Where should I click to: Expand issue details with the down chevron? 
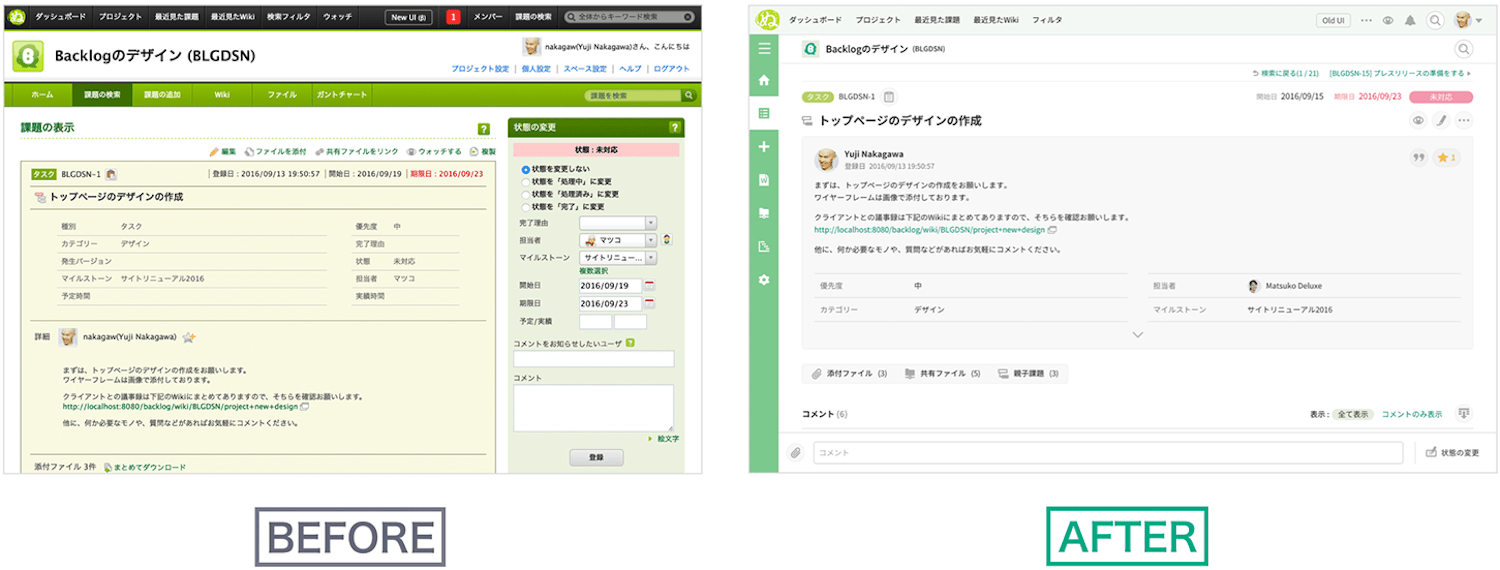[1137, 335]
